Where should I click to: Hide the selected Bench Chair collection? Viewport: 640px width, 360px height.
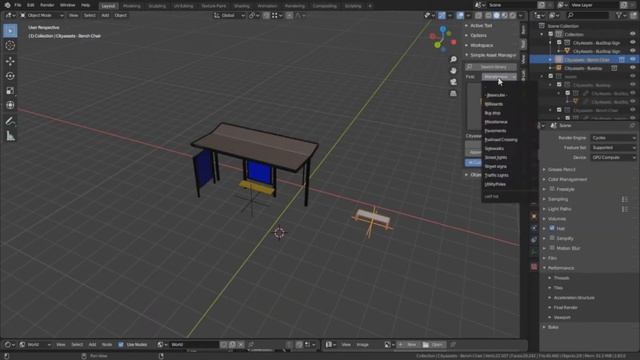(x=632, y=60)
